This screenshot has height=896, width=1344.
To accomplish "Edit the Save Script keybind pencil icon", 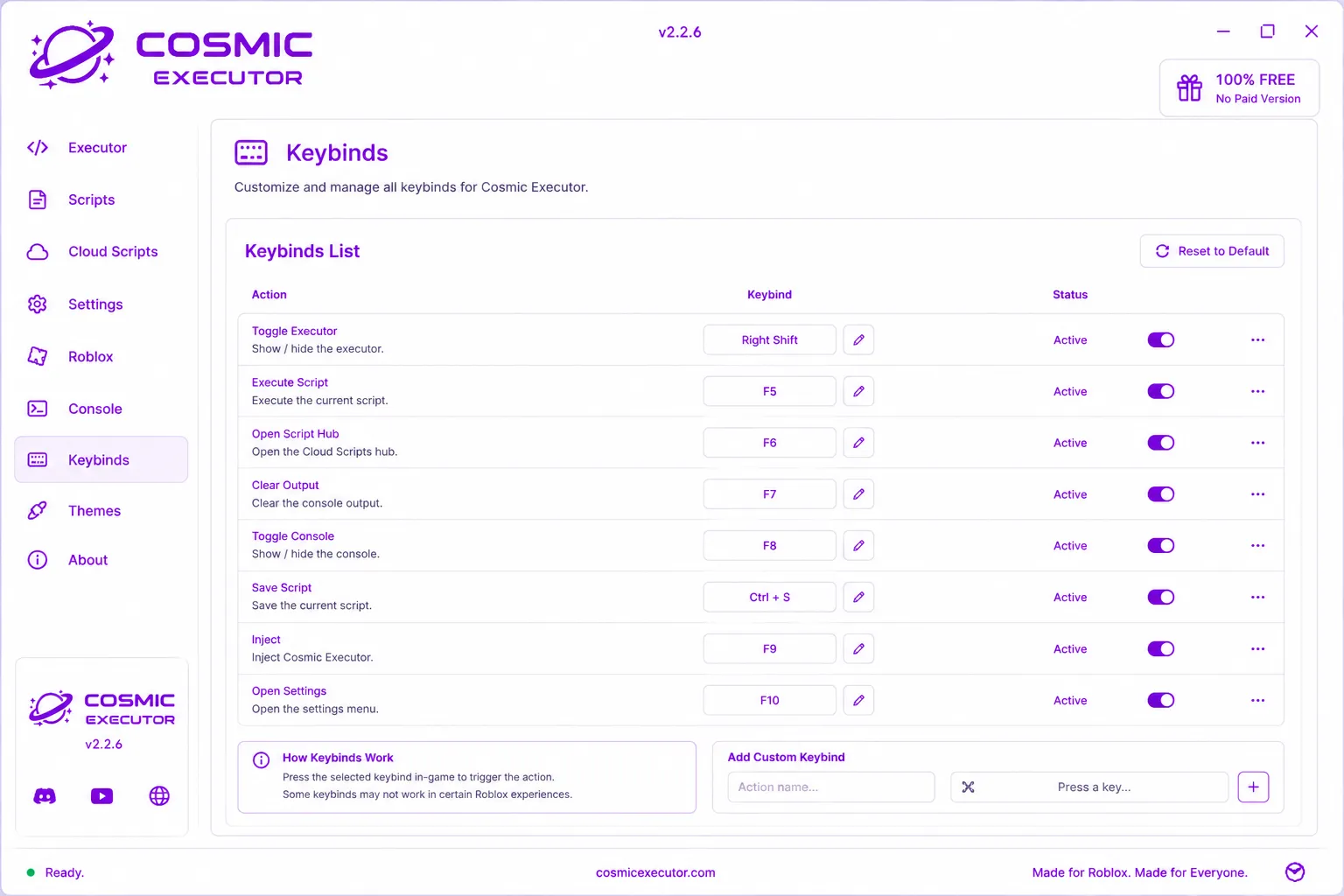I will pos(858,597).
